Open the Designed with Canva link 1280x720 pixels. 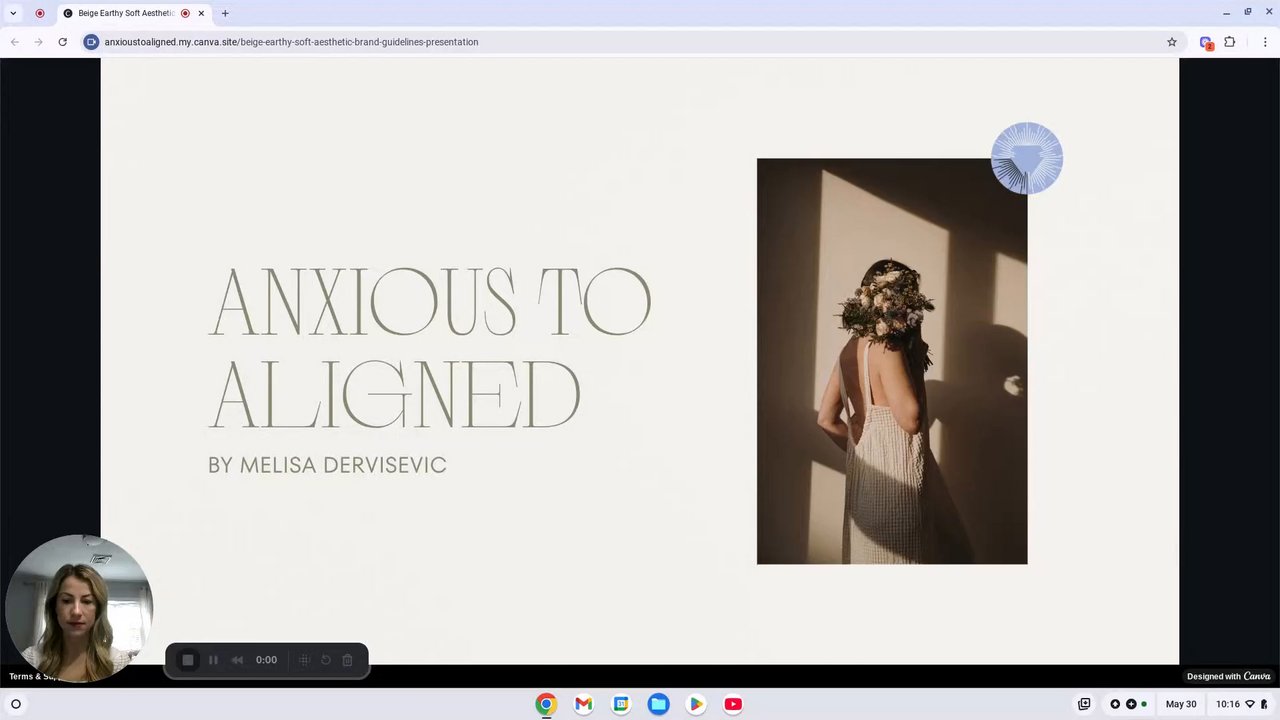click(x=1228, y=677)
